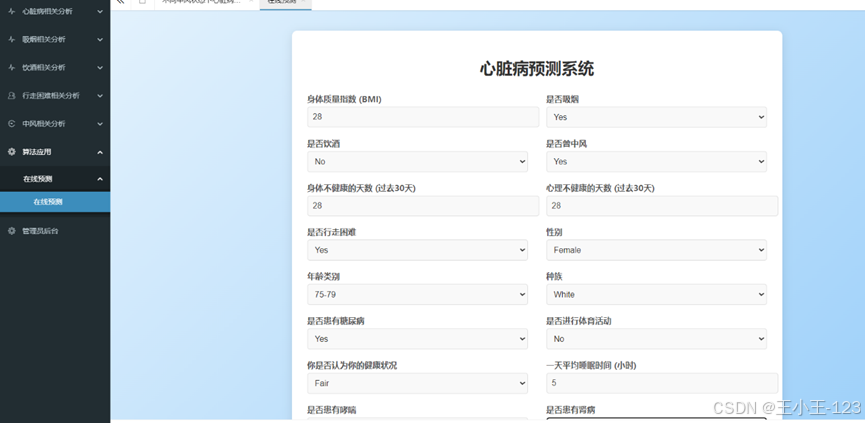The width and height of the screenshot is (865, 423).
Task: Click the 心脏病相关分析 pulse icon
Action: (x=12, y=11)
